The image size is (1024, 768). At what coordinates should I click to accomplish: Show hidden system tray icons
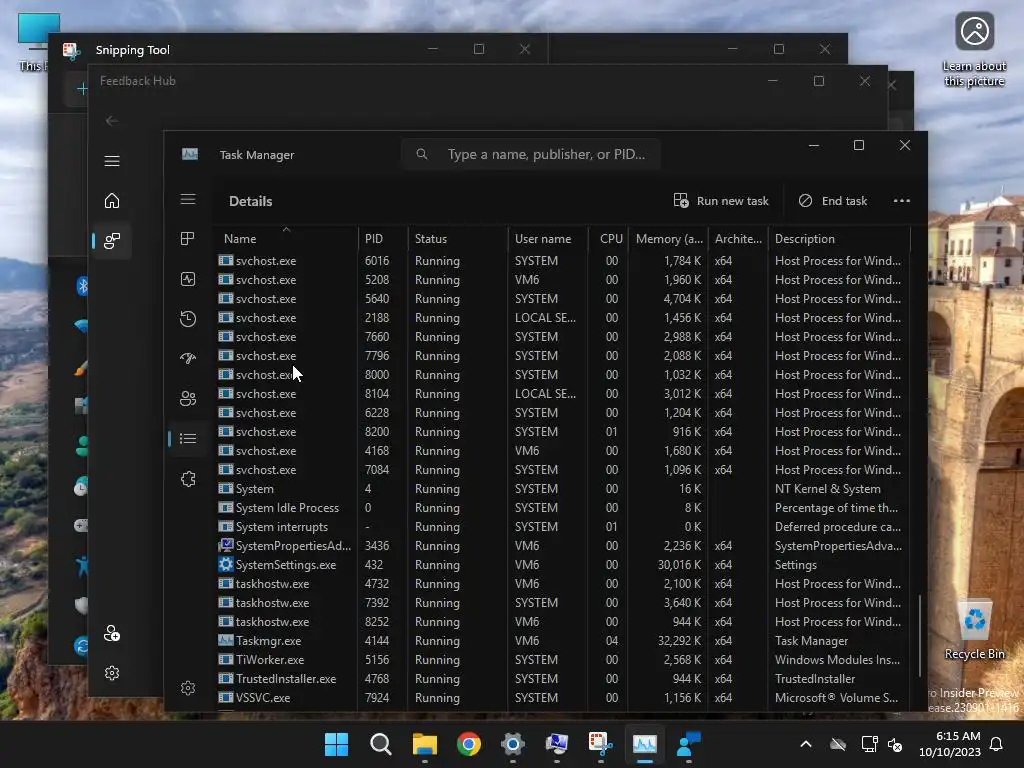coord(806,744)
